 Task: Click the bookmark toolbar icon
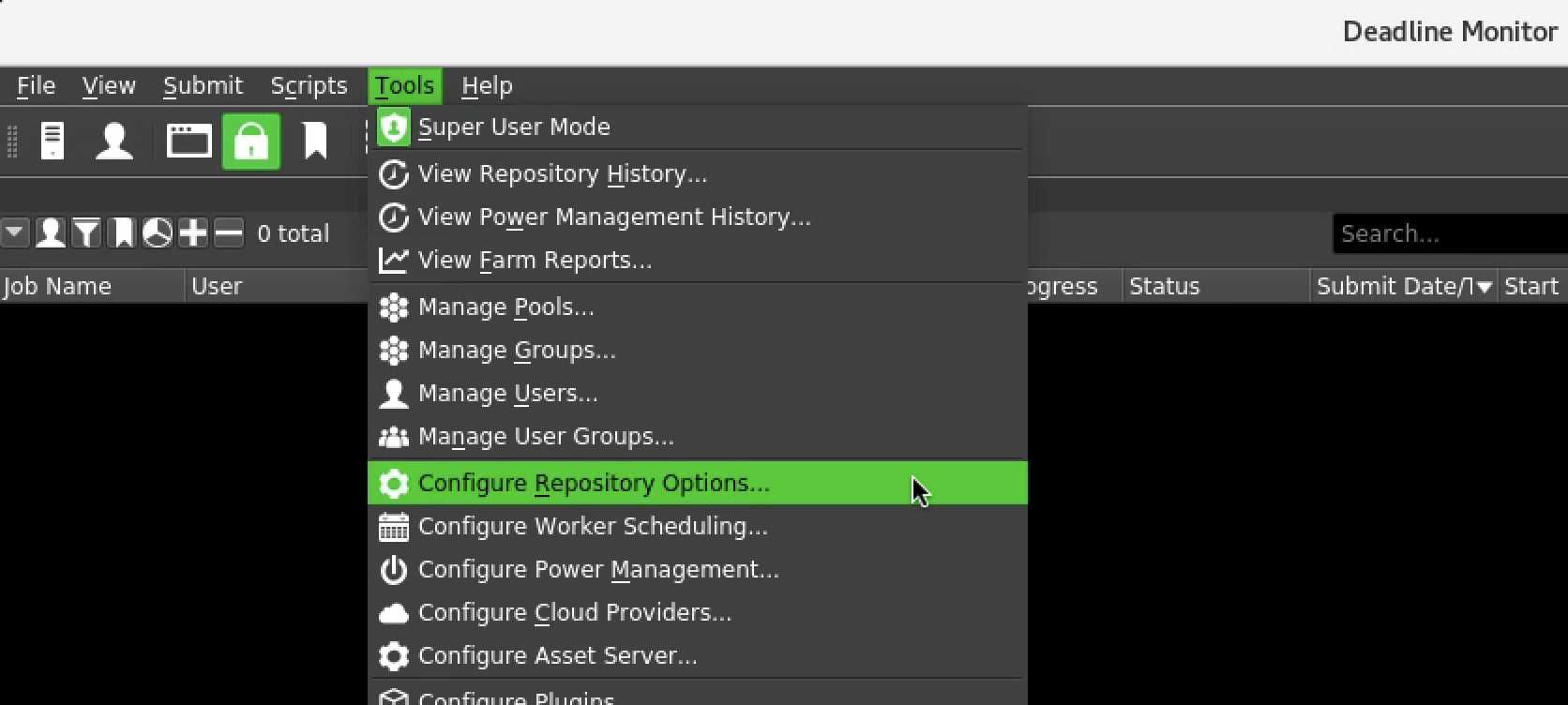coord(315,142)
